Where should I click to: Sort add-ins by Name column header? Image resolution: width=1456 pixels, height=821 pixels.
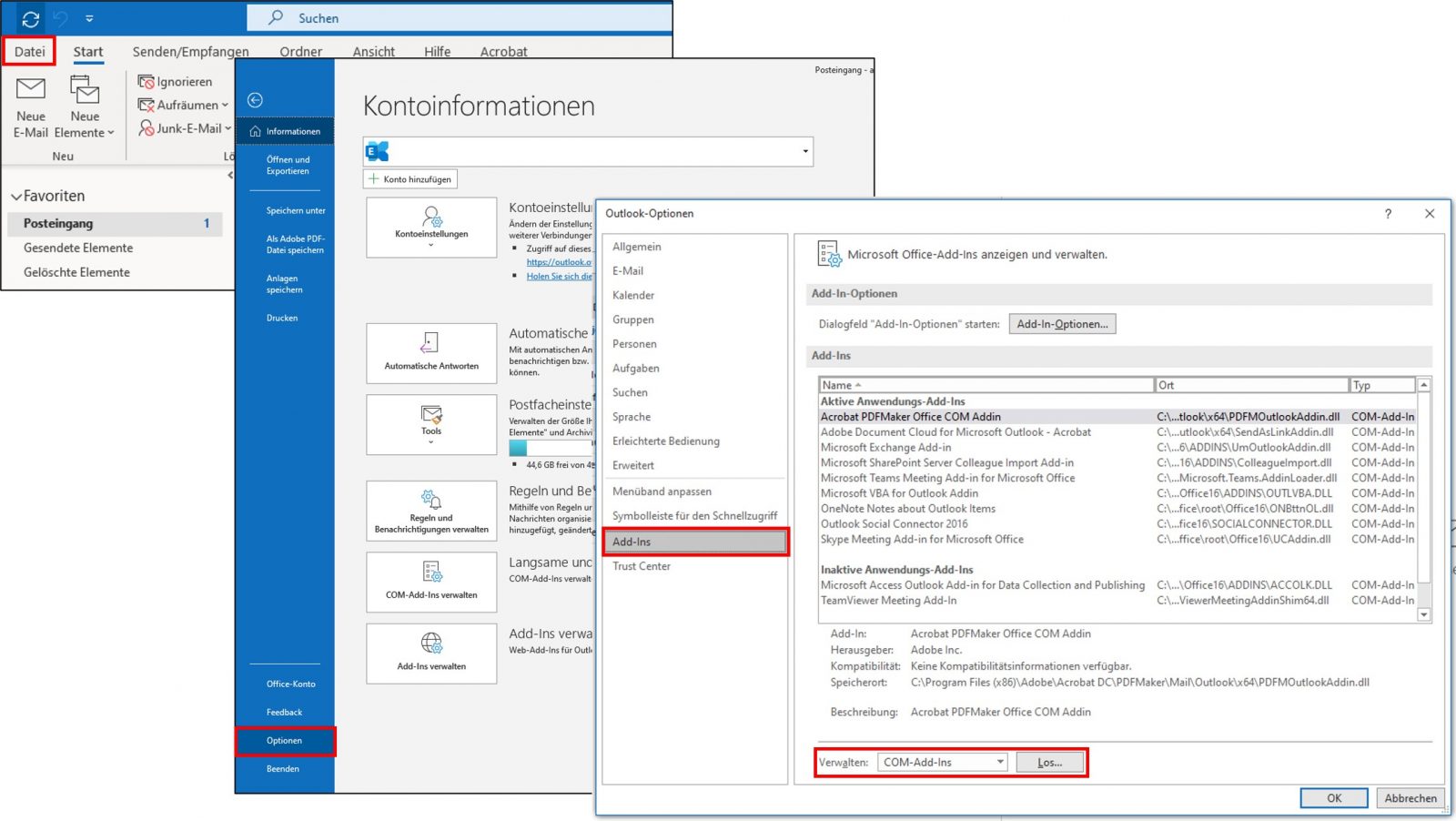986,385
